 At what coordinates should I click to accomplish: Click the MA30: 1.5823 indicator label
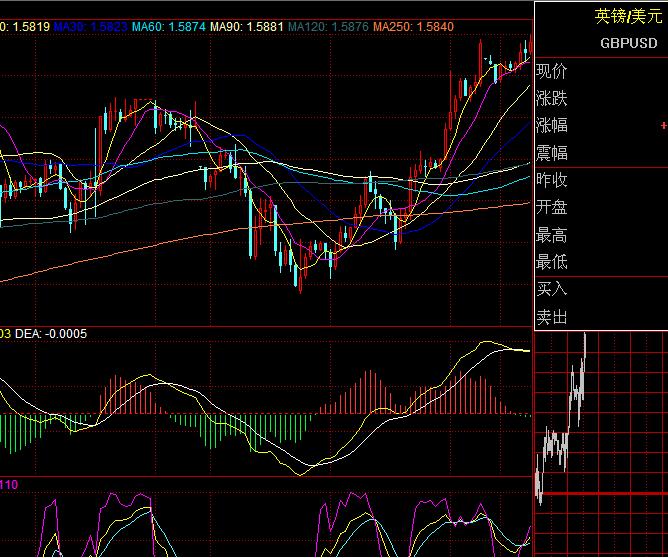(x=90, y=27)
